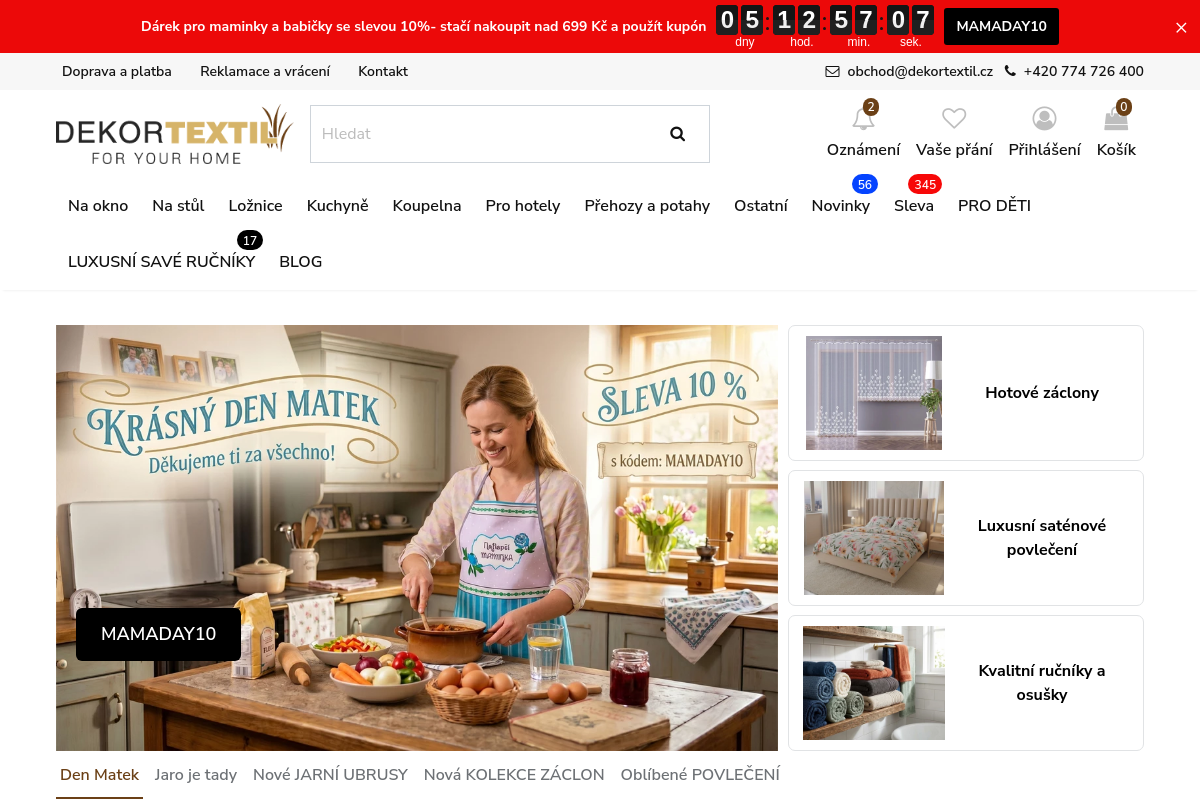The height and width of the screenshot is (800, 1200).
Task: Open the Novinky menu item
Action: coord(840,206)
